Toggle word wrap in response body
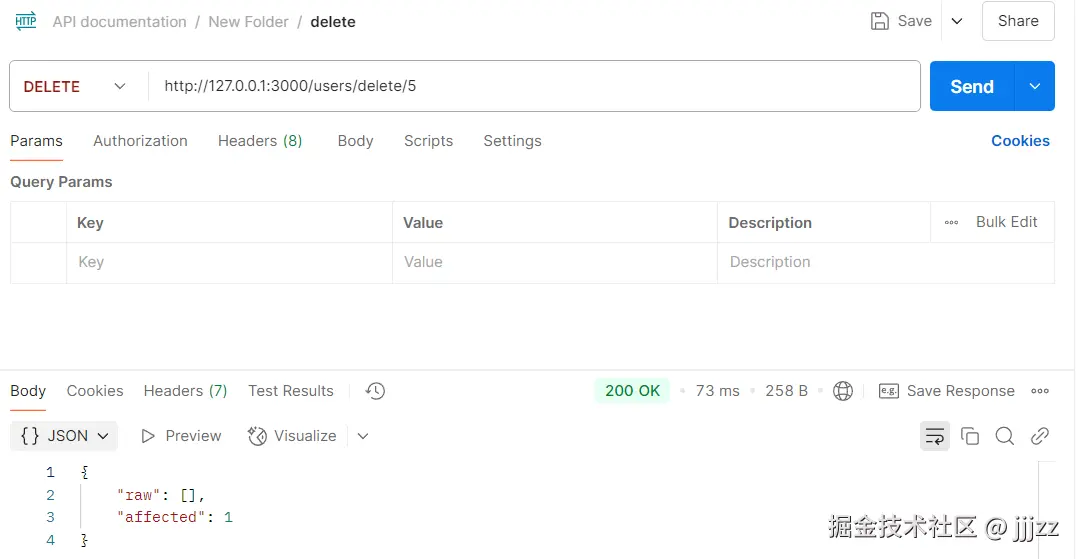Viewport: 1076px width, 559px height. pyautogui.click(x=935, y=436)
